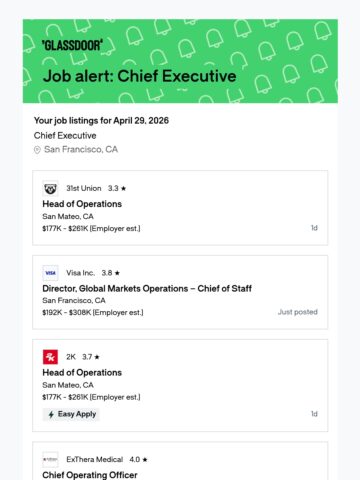Click the star next to 31st Union rating

(x=123, y=189)
